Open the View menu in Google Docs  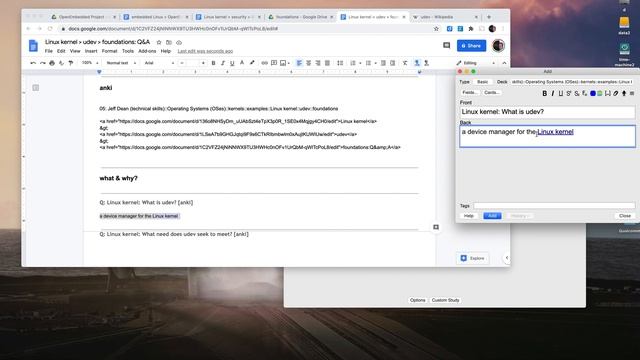(75, 51)
